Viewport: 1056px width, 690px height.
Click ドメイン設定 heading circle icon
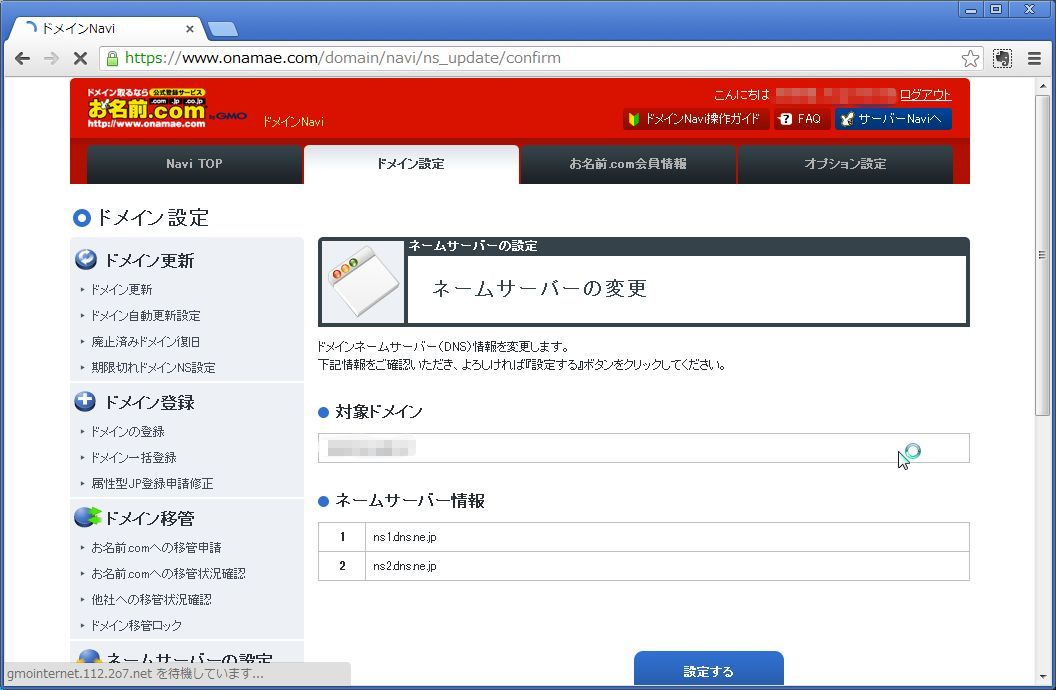click(81, 218)
